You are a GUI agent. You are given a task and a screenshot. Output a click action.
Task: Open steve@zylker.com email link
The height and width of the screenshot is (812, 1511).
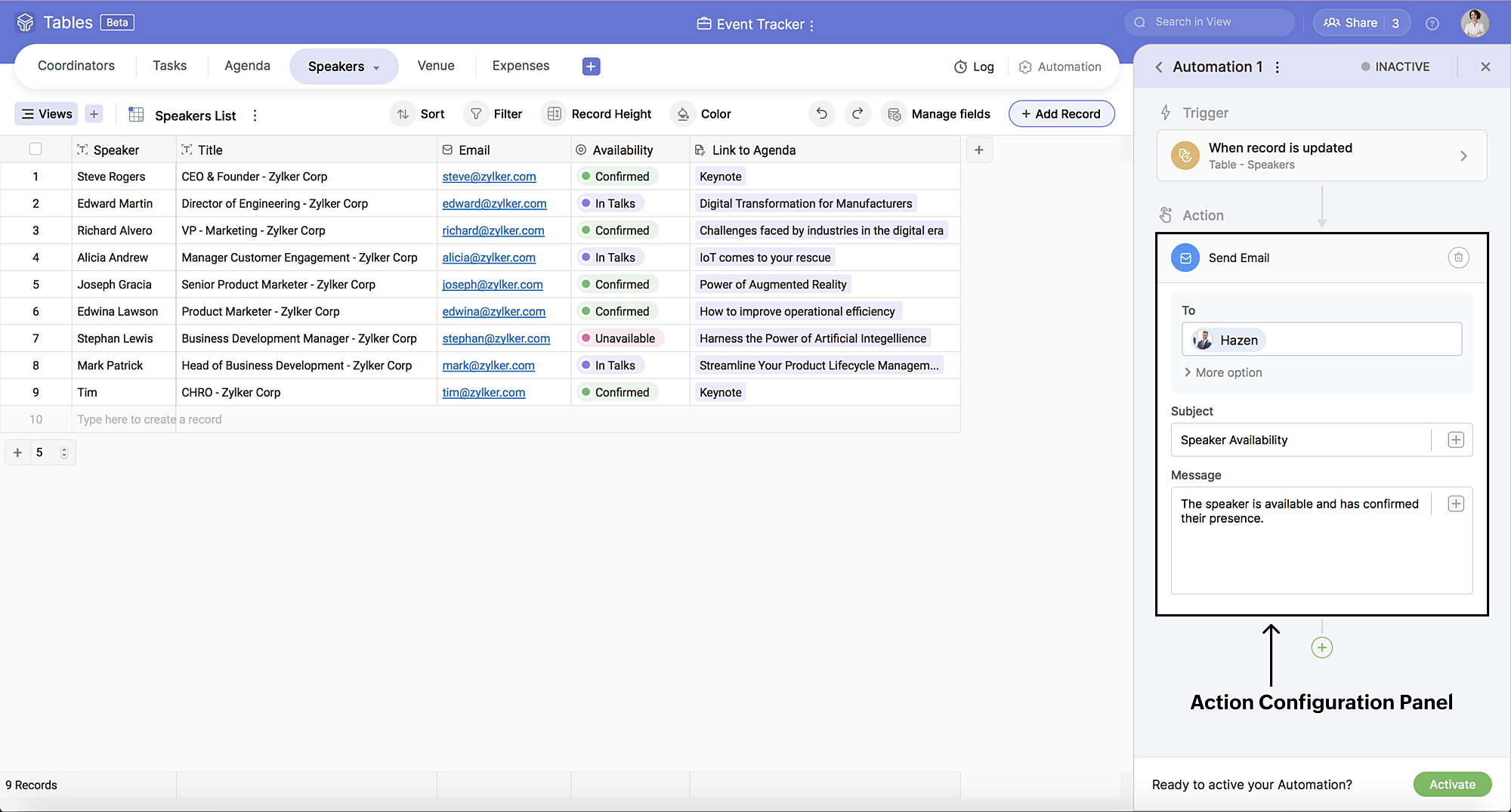click(x=489, y=177)
